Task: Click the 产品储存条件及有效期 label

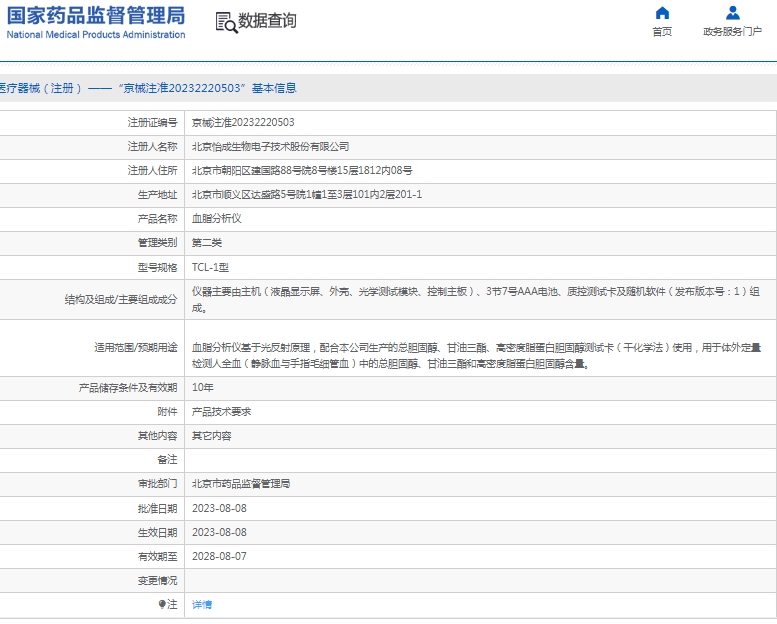Action: 128,388
